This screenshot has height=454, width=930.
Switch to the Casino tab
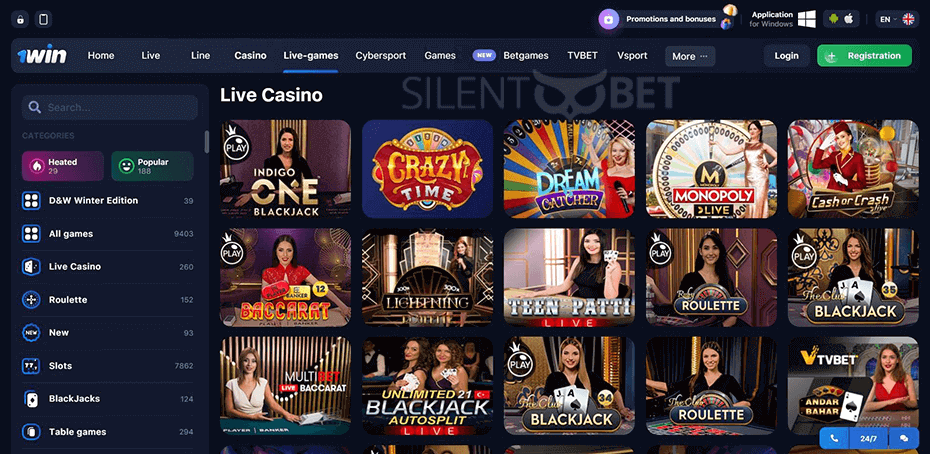[x=250, y=55]
